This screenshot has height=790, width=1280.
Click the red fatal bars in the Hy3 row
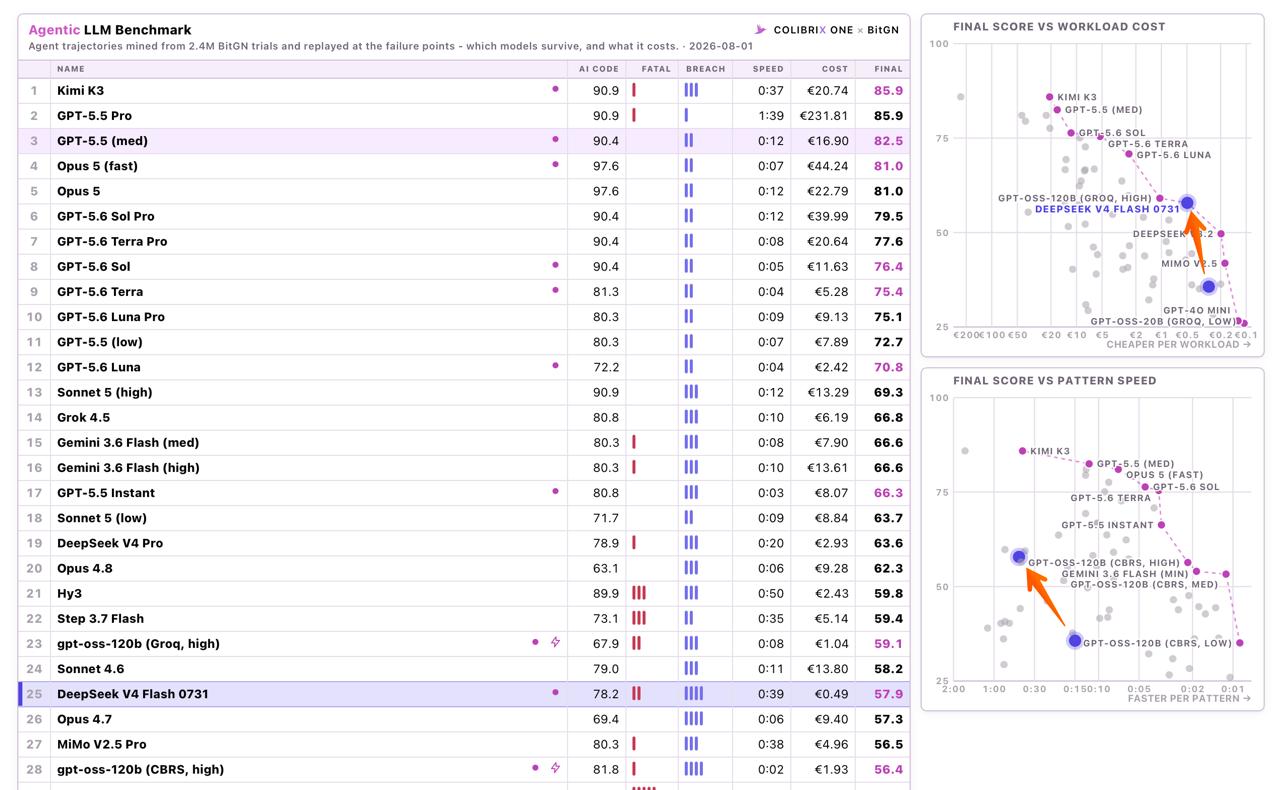[x=639, y=593]
